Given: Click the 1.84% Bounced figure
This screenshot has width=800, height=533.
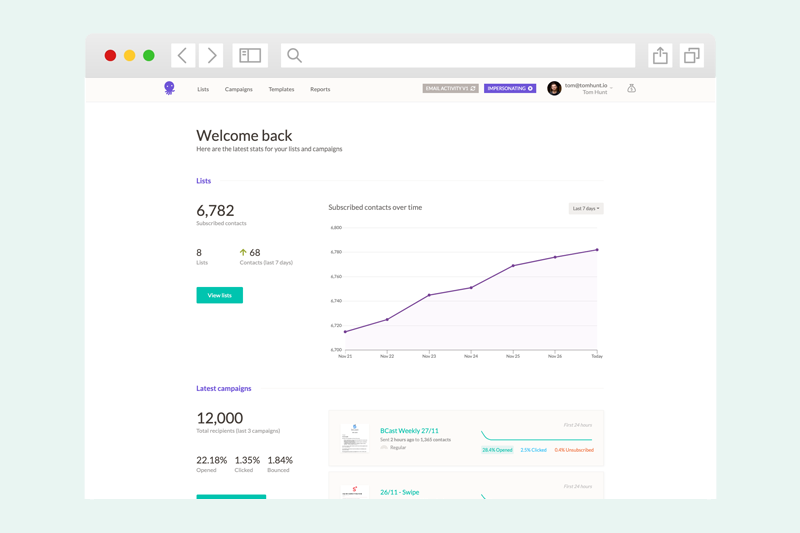Looking at the screenshot, I should click(280, 460).
